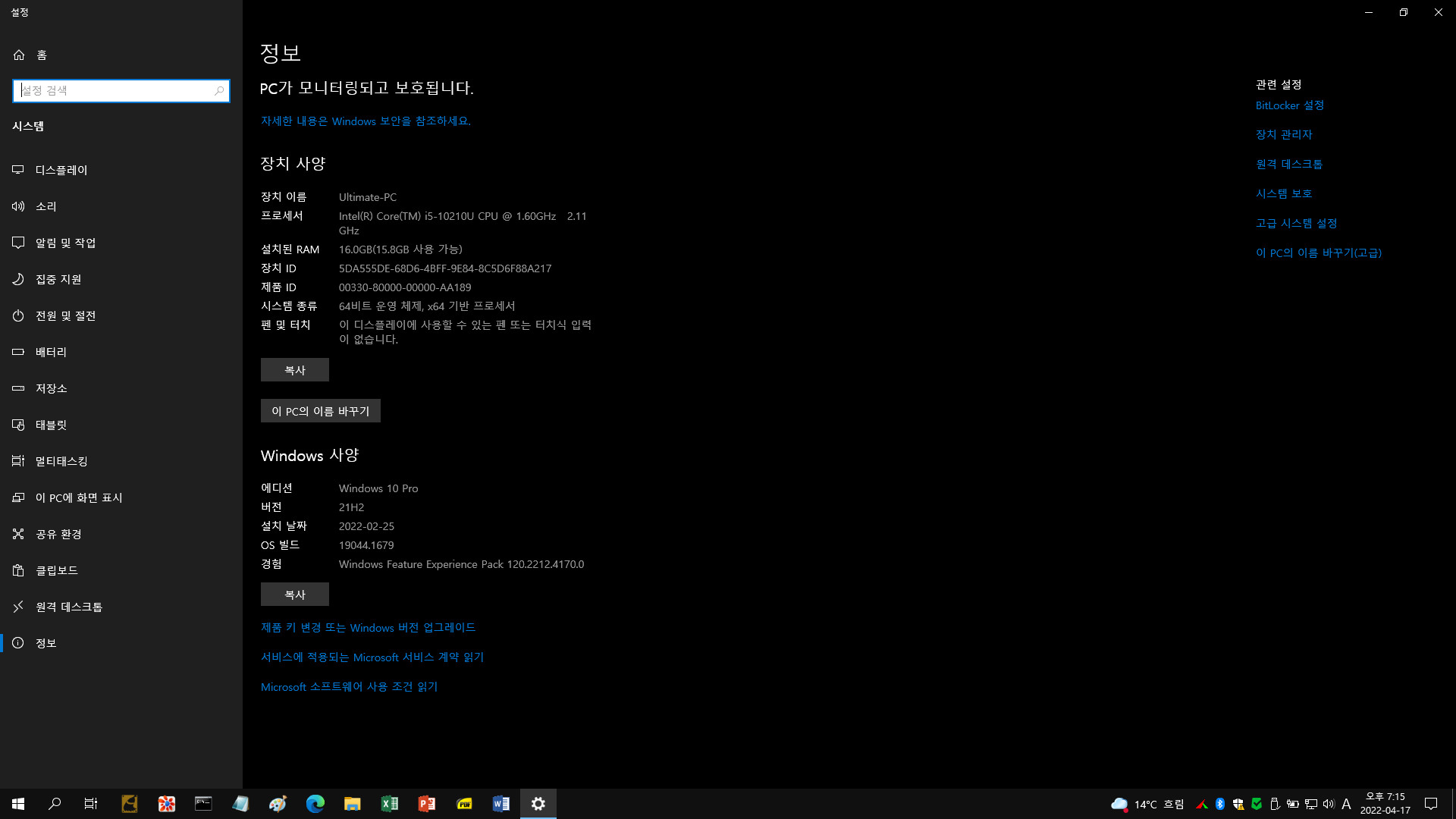Viewport: 1456px width, 819px height.
Task: Open the yellow PDF app on taskbar
Action: tap(464, 804)
